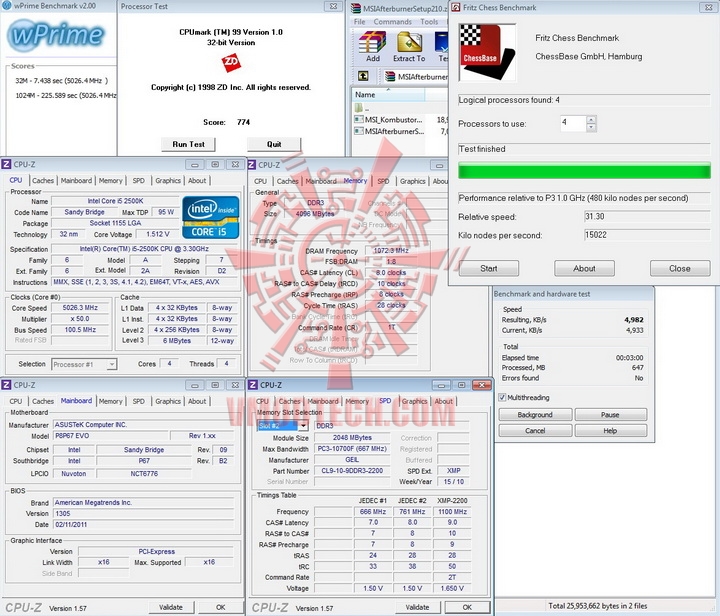This screenshot has height=616, width=720.
Task: Open the WinRAR File menu
Action: click(360, 22)
